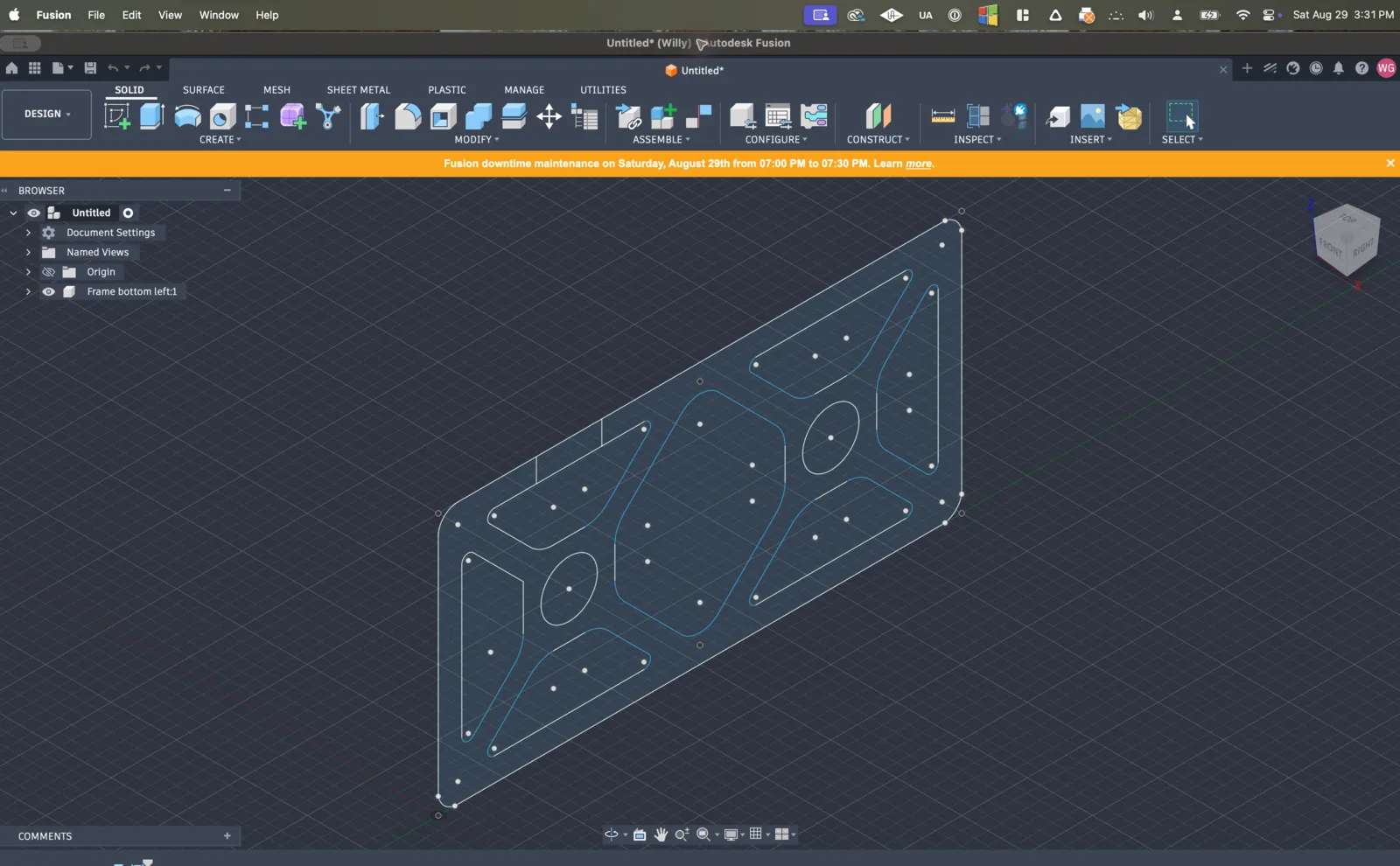Open the Configure Model tool

743,115
